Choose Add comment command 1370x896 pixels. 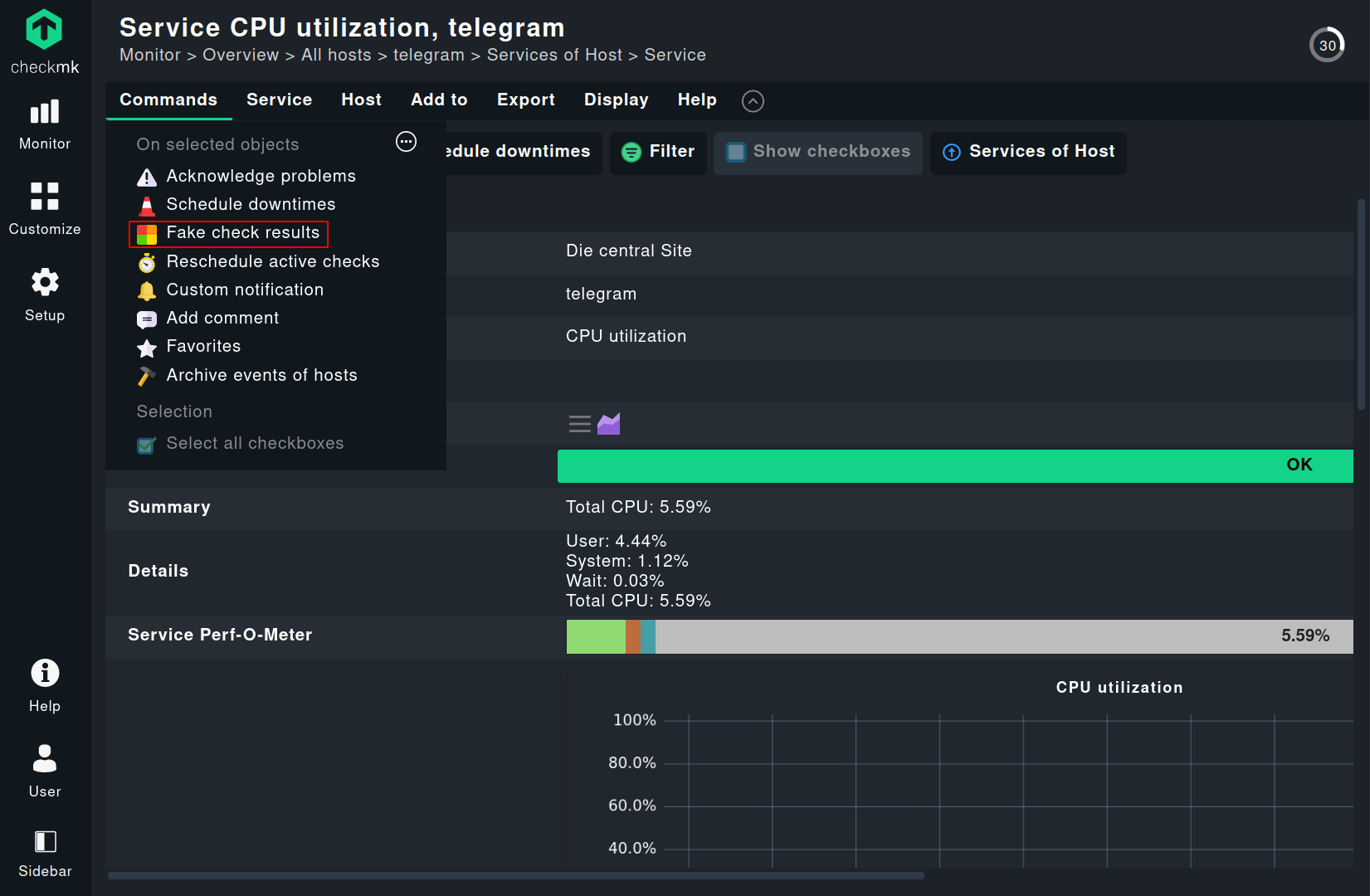(207, 319)
